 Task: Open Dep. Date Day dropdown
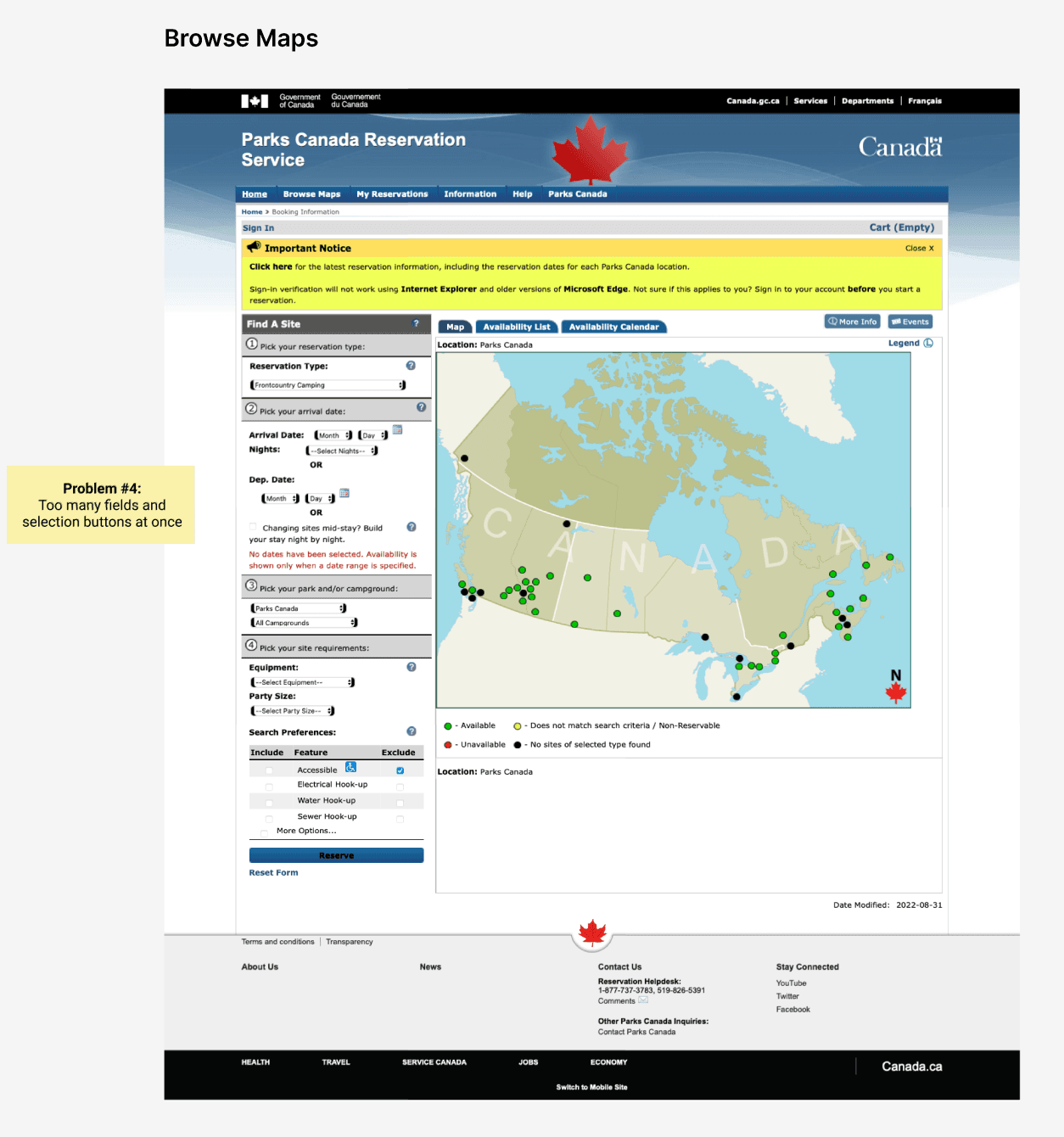click(x=320, y=498)
